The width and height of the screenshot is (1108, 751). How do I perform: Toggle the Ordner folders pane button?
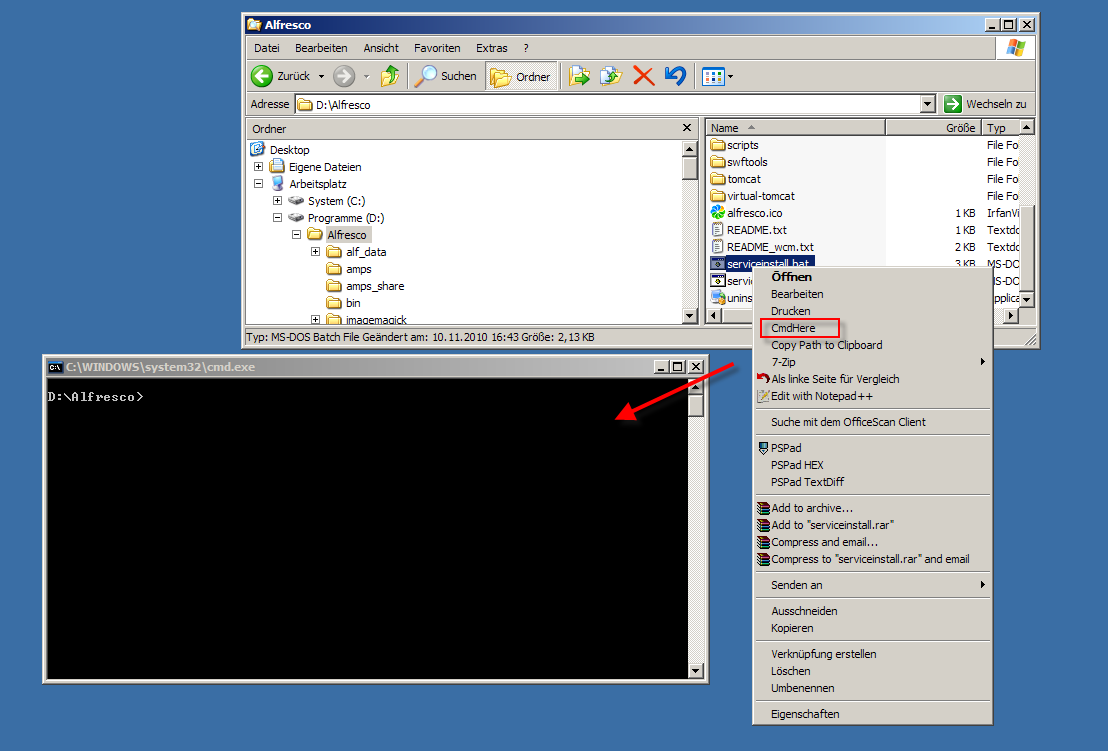(520, 76)
